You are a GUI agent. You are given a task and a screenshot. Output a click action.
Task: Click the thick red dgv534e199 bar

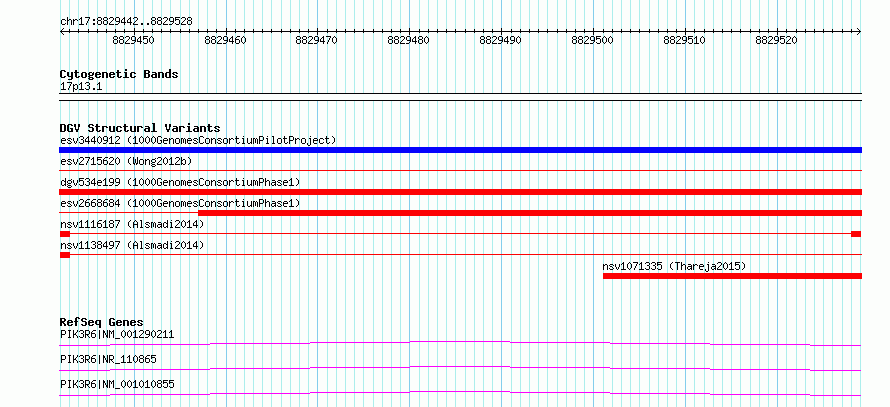coord(460,192)
